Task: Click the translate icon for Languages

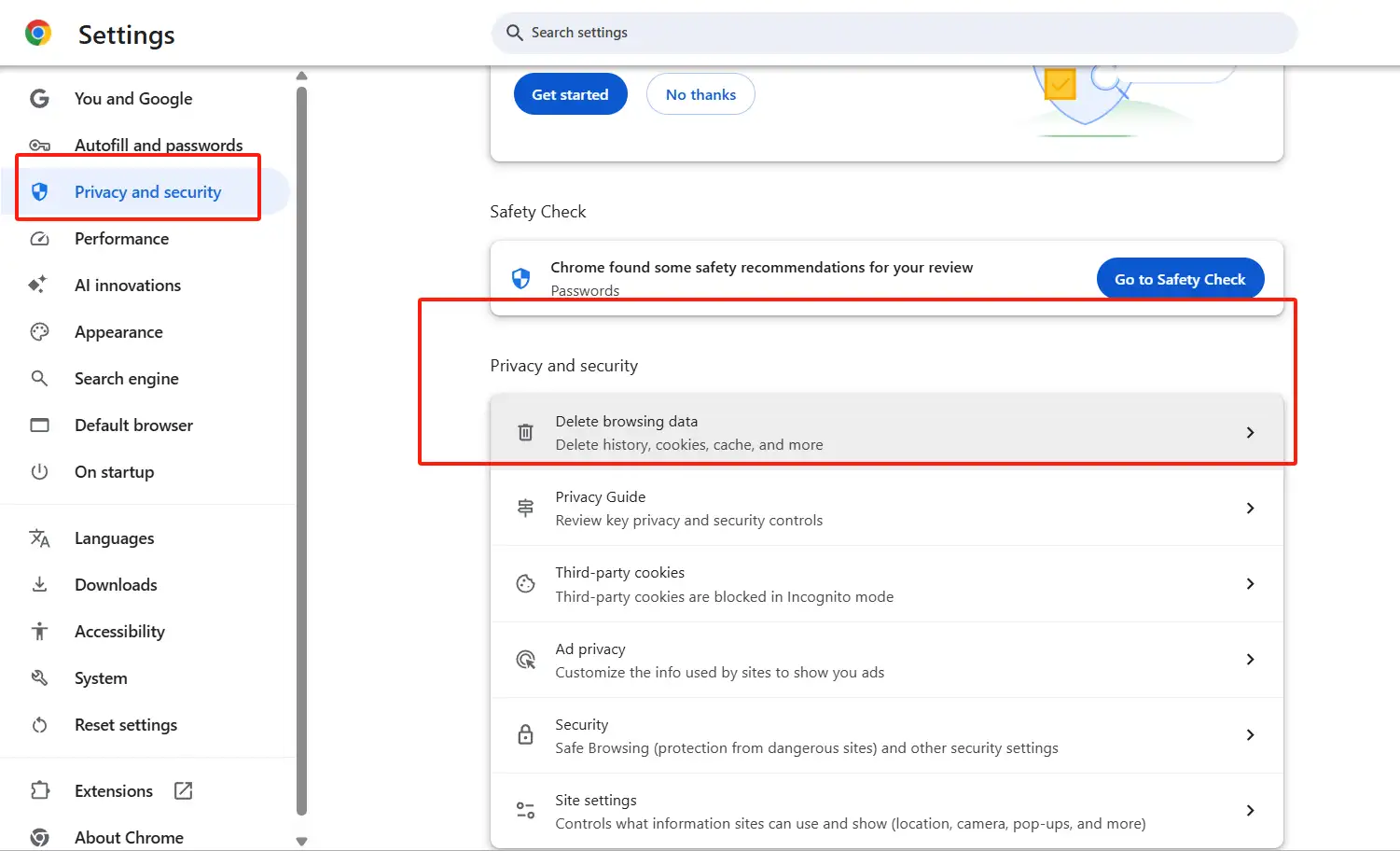Action: 39,538
